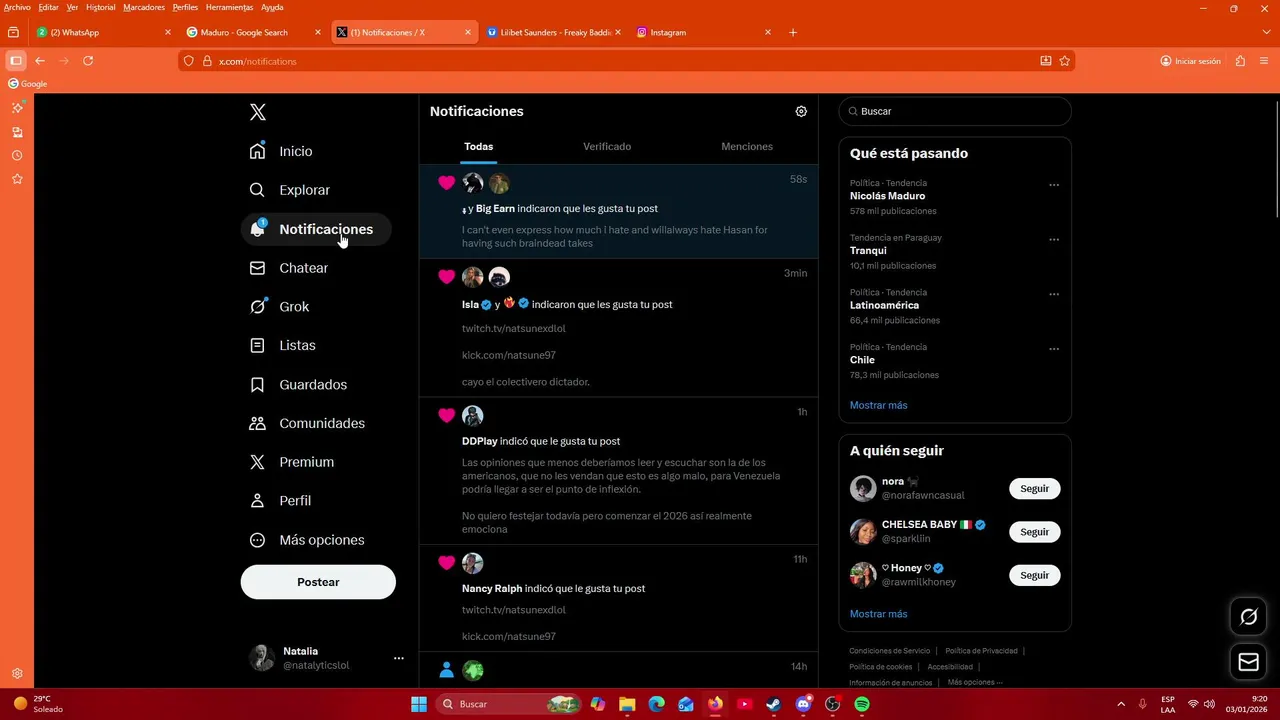Open the Windows Start menu
Viewport: 1280px width, 720px height.
click(x=419, y=704)
